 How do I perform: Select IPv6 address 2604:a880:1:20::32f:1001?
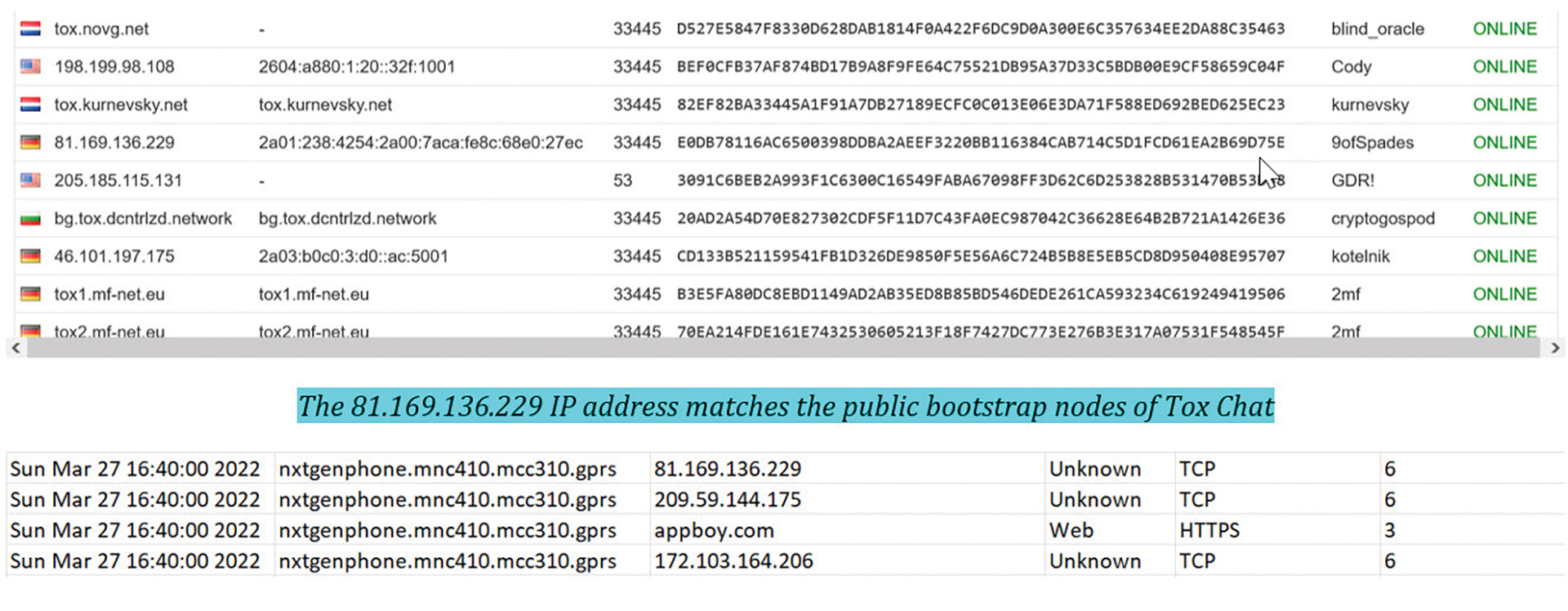pyautogui.click(x=357, y=66)
